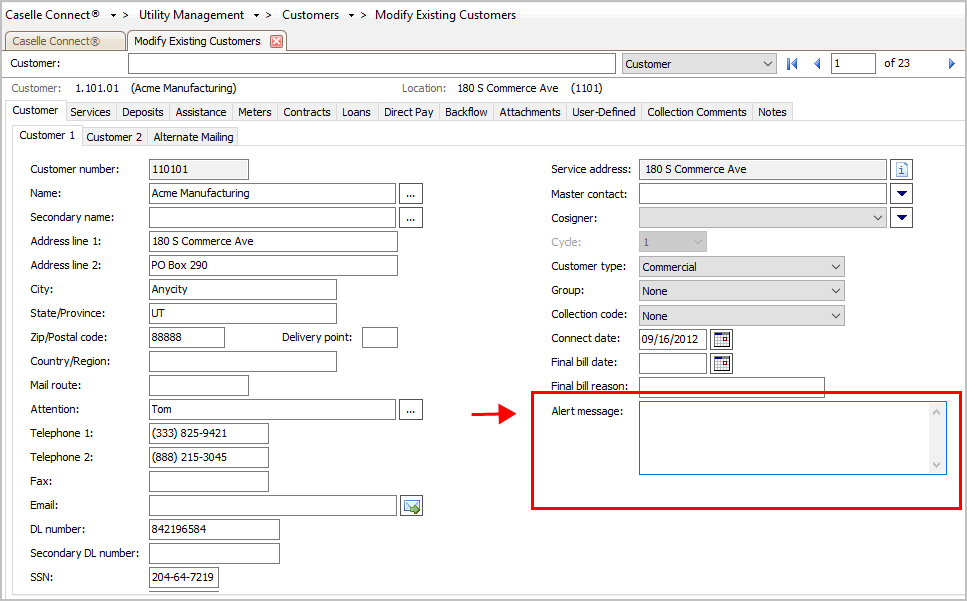Click the first record navigation arrow

click(x=793, y=64)
